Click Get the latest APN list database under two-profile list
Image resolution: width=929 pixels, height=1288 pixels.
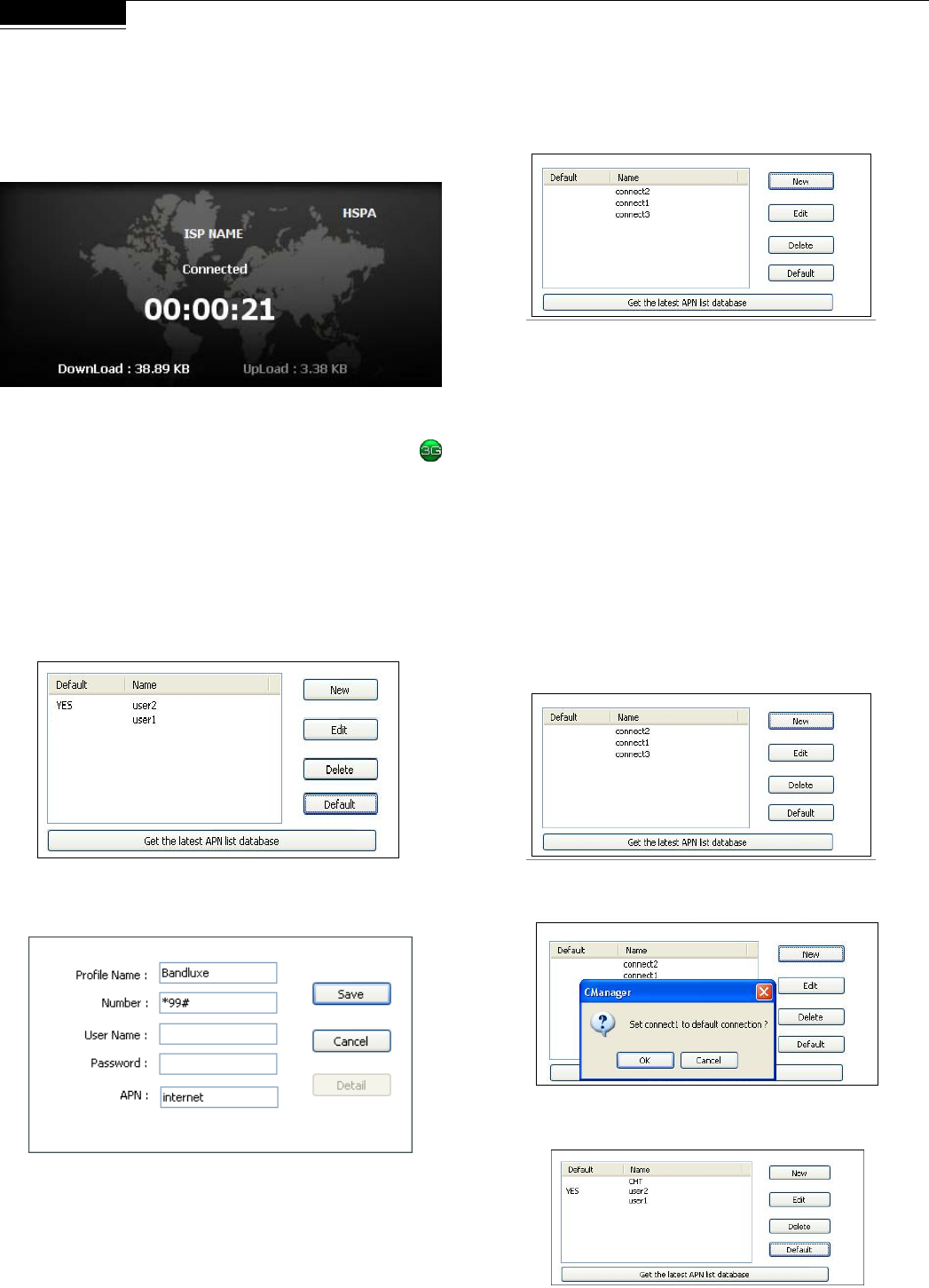(x=212, y=841)
